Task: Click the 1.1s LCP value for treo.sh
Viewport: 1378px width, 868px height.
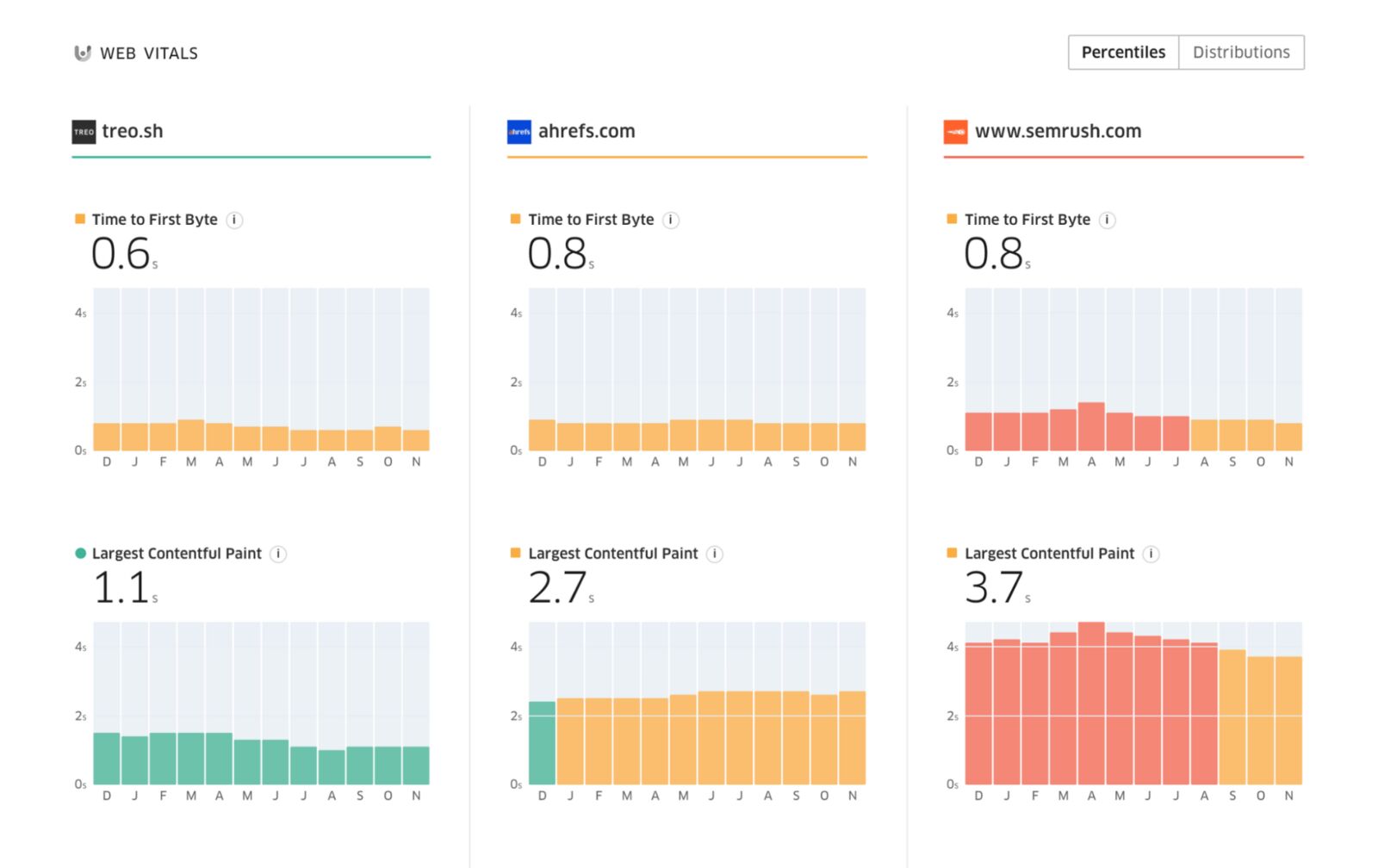Action: pos(125,588)
